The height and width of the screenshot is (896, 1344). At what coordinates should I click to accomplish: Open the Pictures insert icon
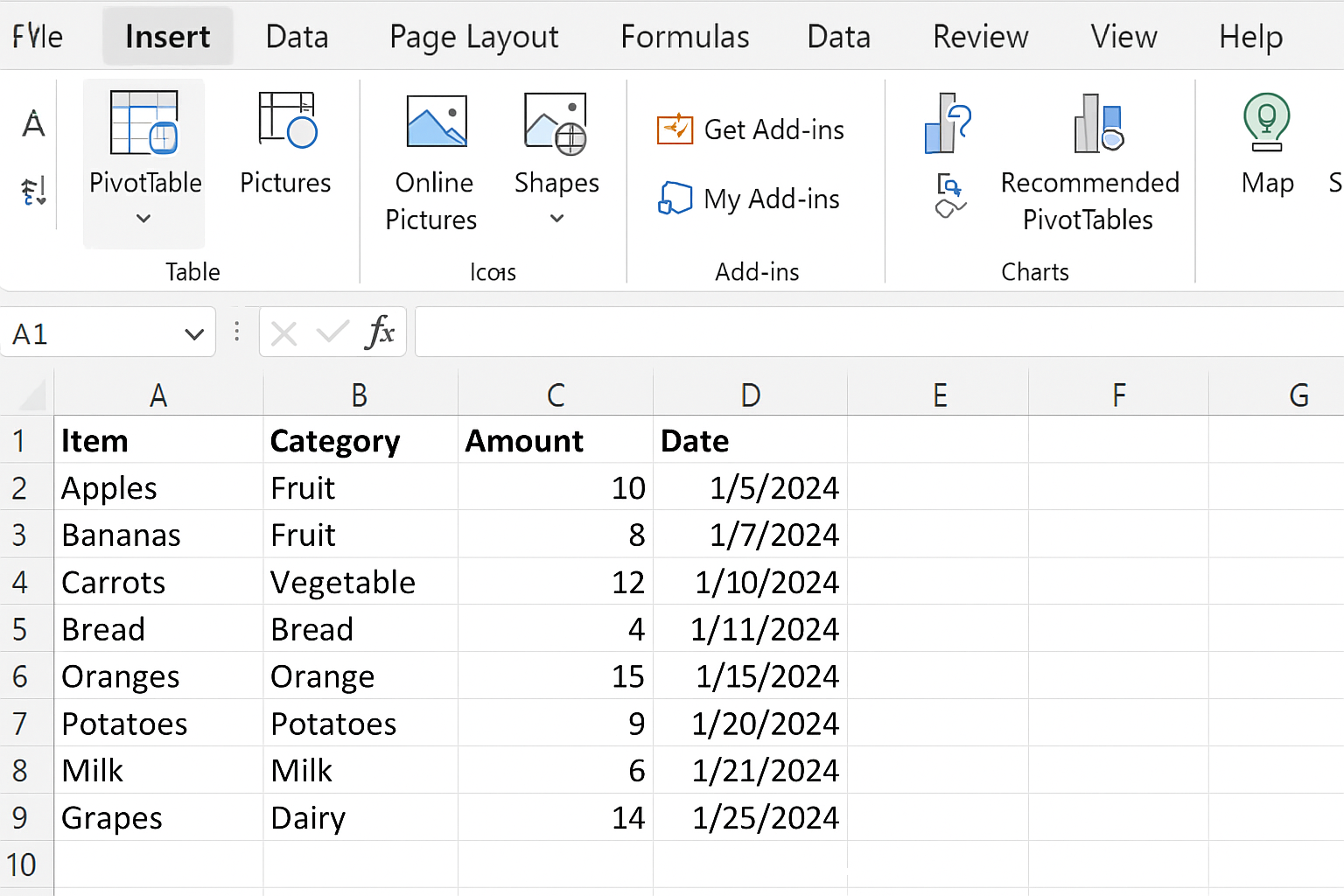pyautogui.click(x=287, y=120)
